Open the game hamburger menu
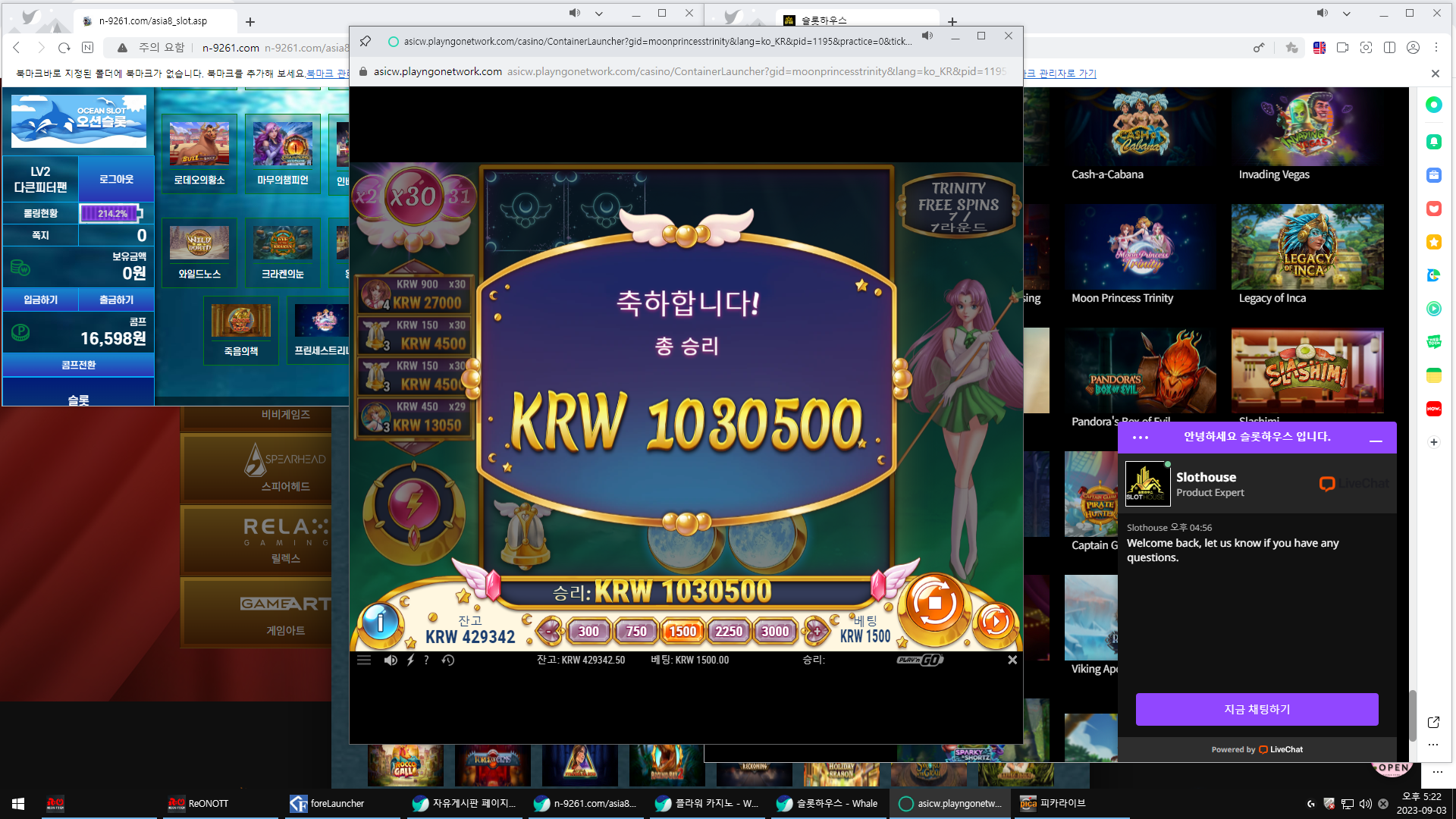 pos(364,661)
